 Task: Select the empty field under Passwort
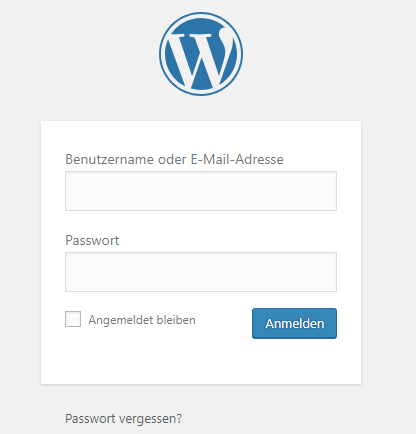point(201,272)
